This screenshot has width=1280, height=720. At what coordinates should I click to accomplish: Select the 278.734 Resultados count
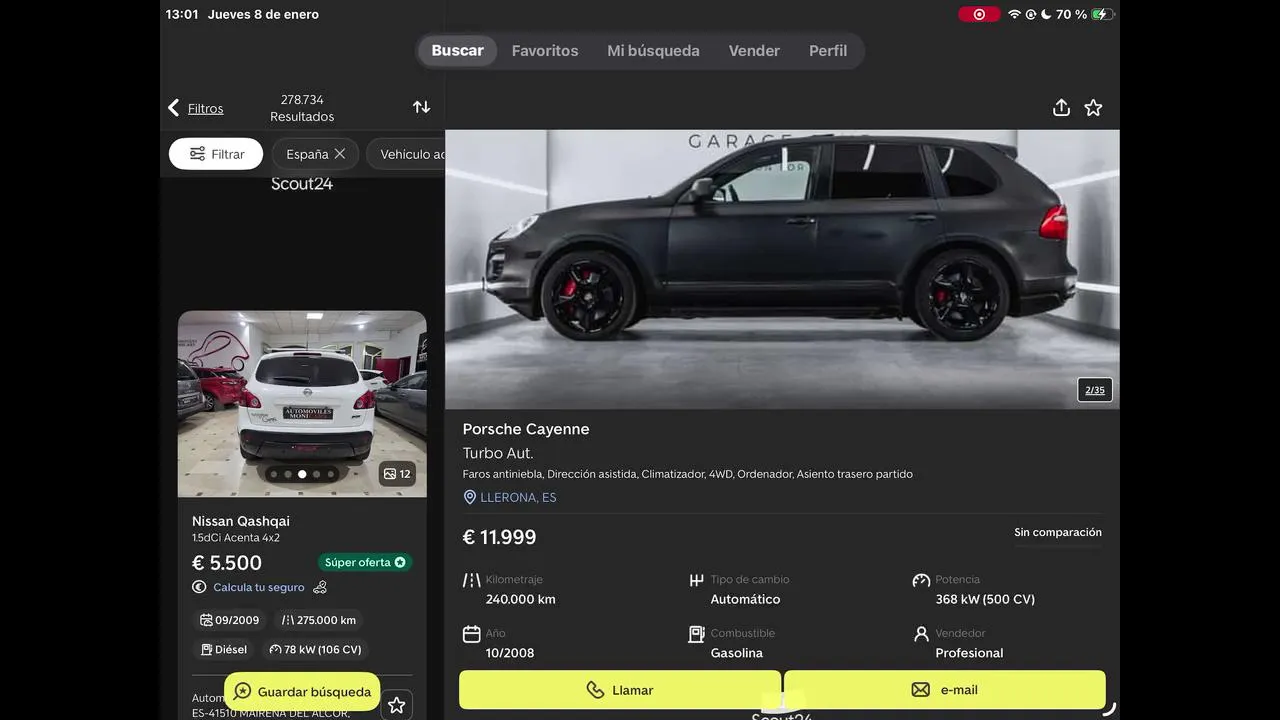click(302, 108)
